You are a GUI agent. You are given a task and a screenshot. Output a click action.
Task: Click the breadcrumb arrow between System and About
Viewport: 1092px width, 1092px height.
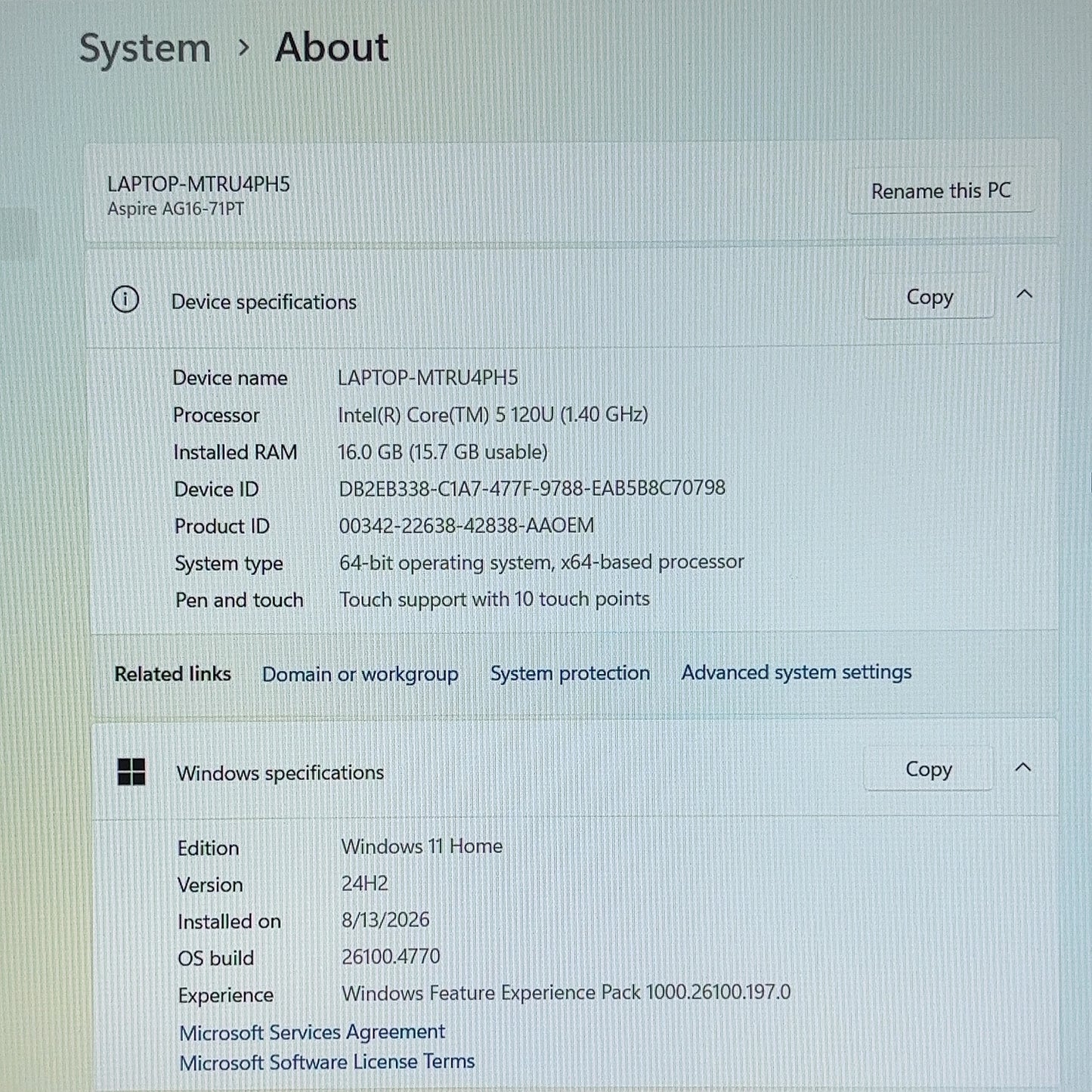pos(243,48)
